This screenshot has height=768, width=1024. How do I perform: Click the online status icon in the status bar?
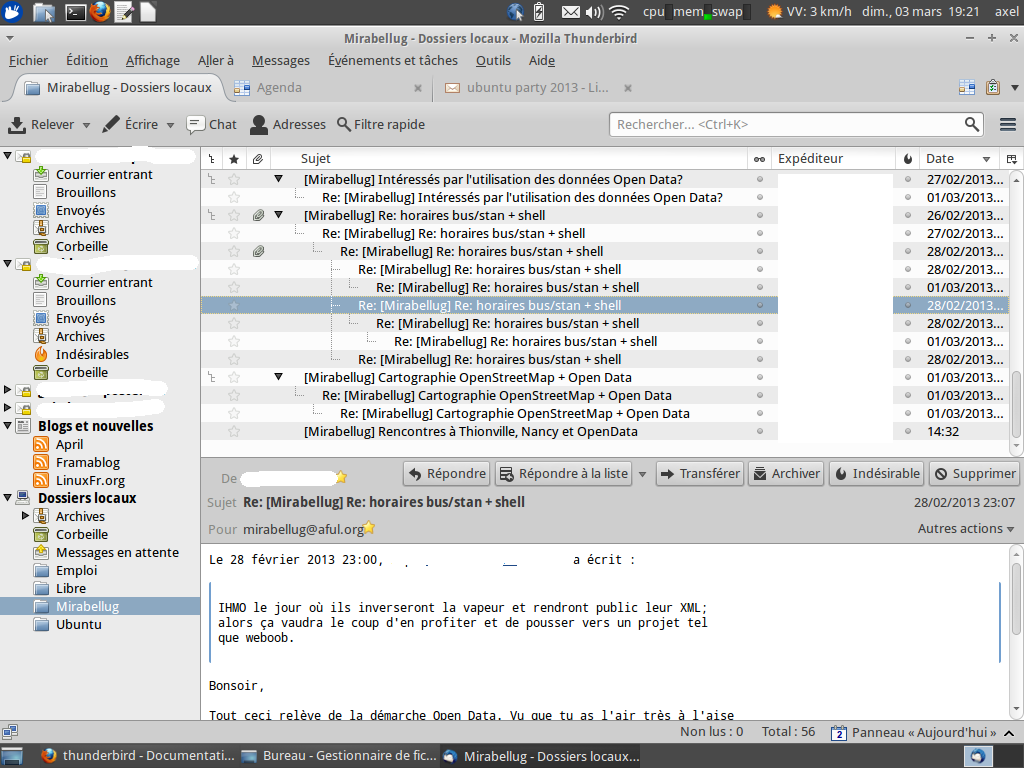pyautogui.click(x=10, y=732)
